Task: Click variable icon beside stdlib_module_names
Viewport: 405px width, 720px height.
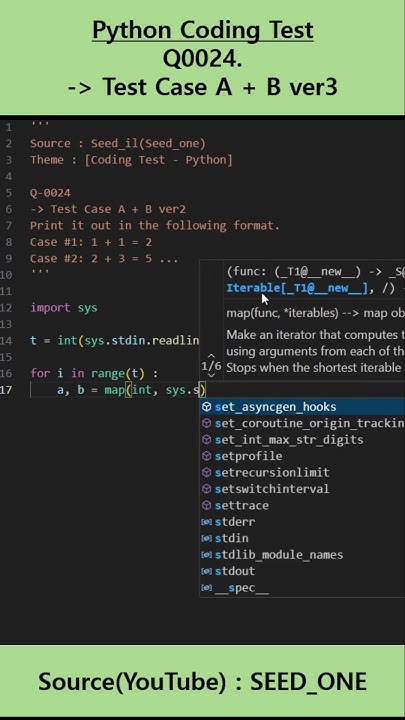Action: (207, 555)
